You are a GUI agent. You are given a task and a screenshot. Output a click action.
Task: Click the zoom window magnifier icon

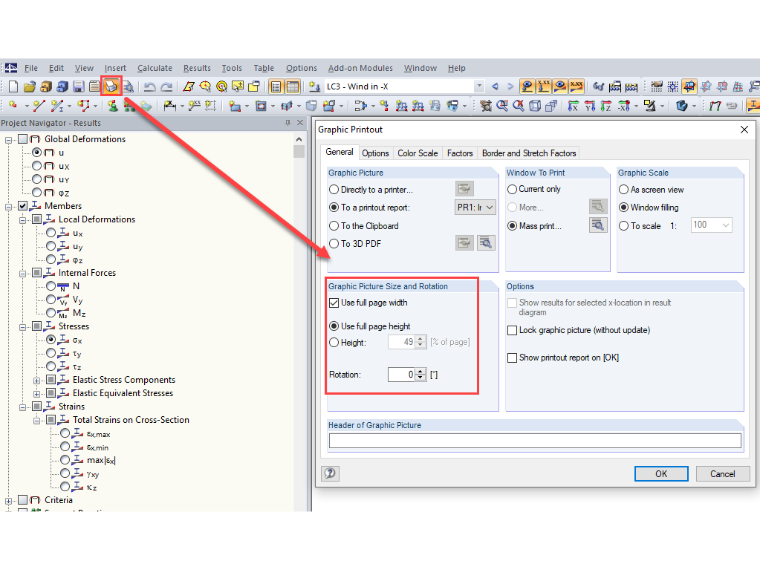(x=502, y=105)
